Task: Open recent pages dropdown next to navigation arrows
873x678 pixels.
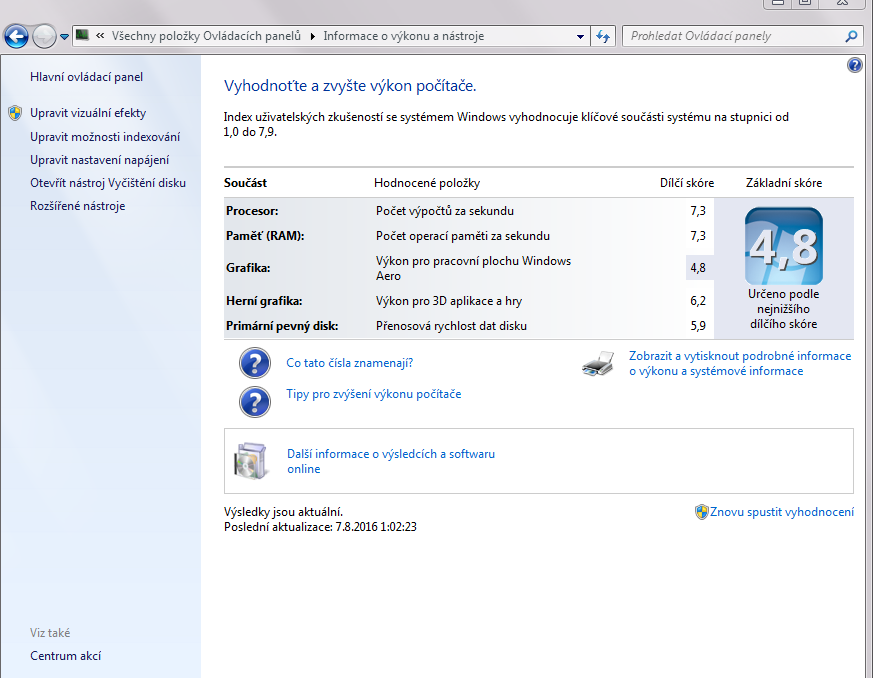Action: (x=65, y=37)
